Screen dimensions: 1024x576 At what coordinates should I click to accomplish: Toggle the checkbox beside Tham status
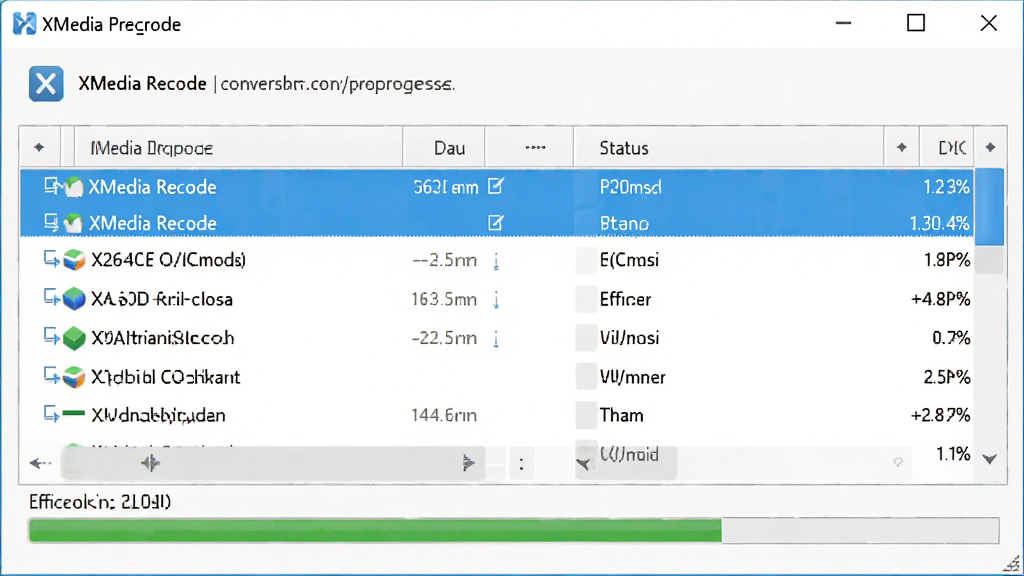pos(586,415)
